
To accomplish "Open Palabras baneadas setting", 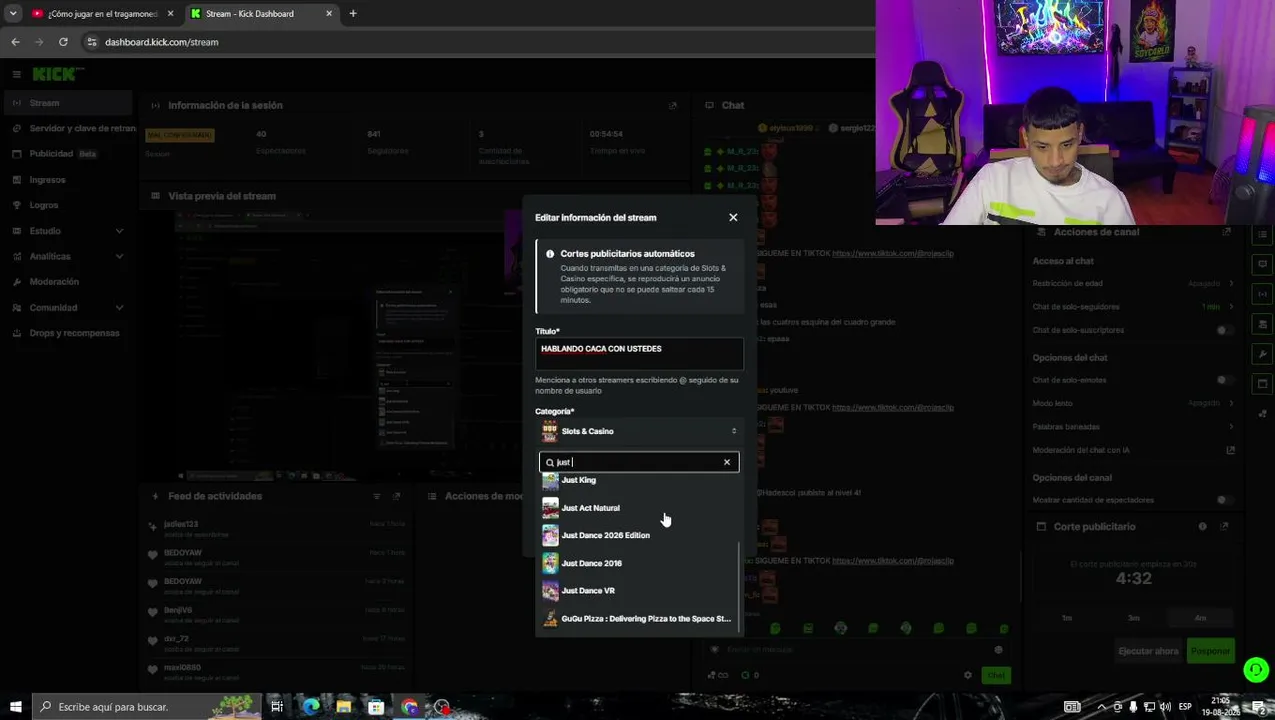I will click(1133, 427).
